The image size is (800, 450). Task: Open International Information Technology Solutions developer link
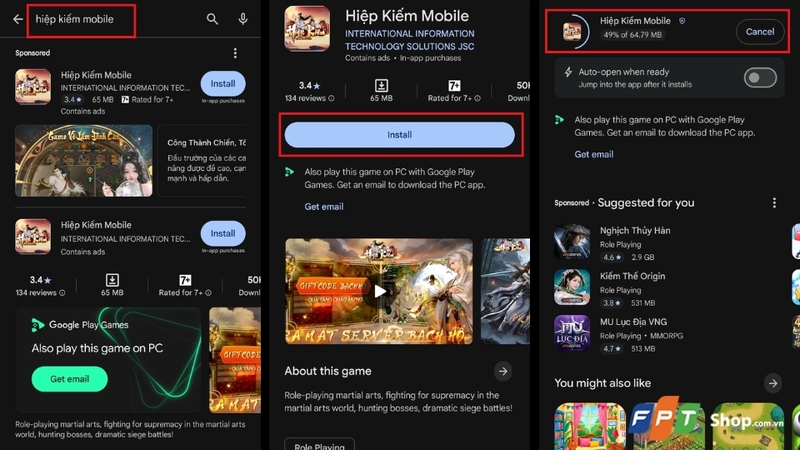[x=409, y=40]
